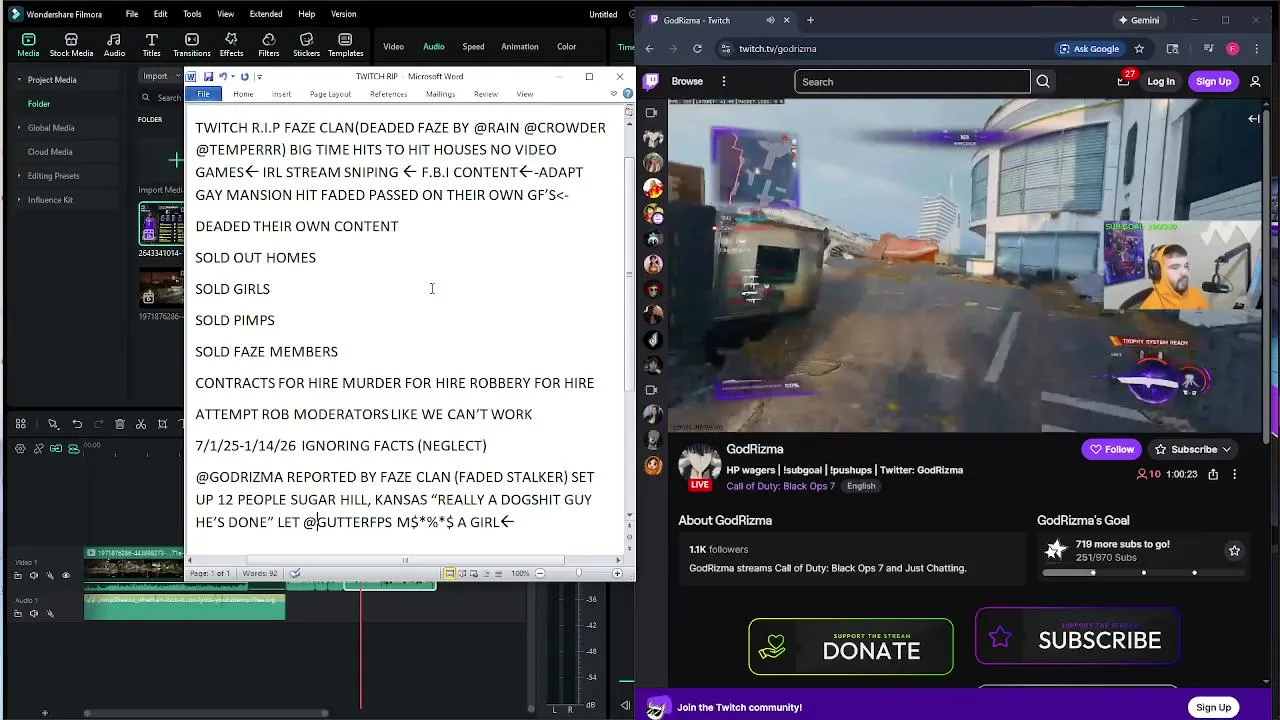Click the Undo arrow in Filmora timeline toolbar
The image size is (1280, 720).
tap(77, 424)
